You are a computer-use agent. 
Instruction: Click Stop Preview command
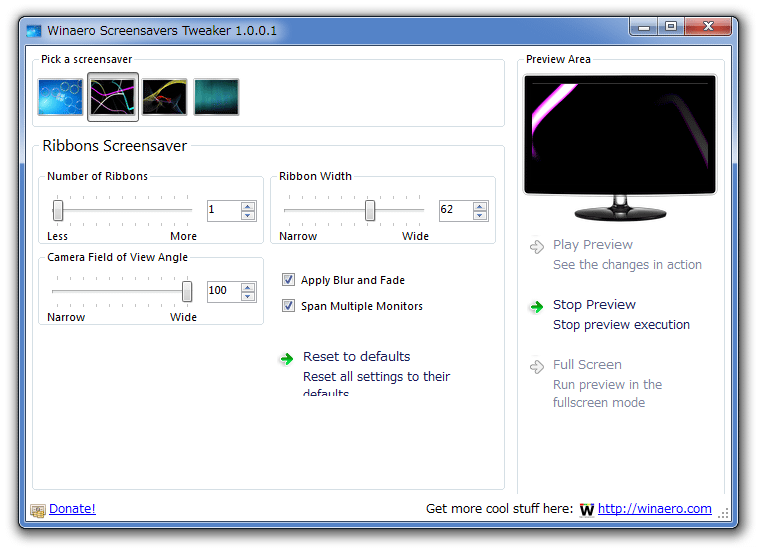(594, 304)
